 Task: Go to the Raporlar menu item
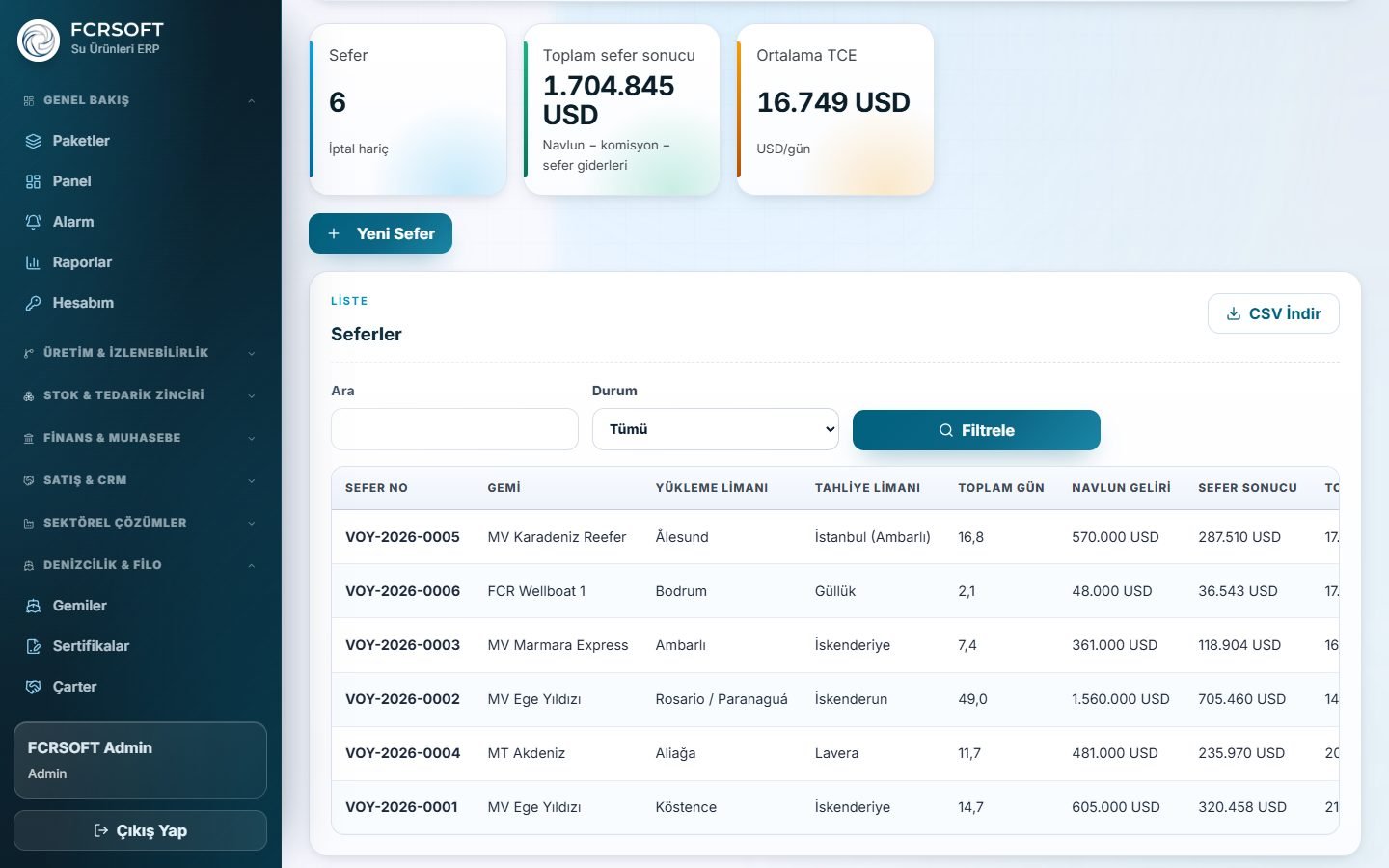click(140, 262)
